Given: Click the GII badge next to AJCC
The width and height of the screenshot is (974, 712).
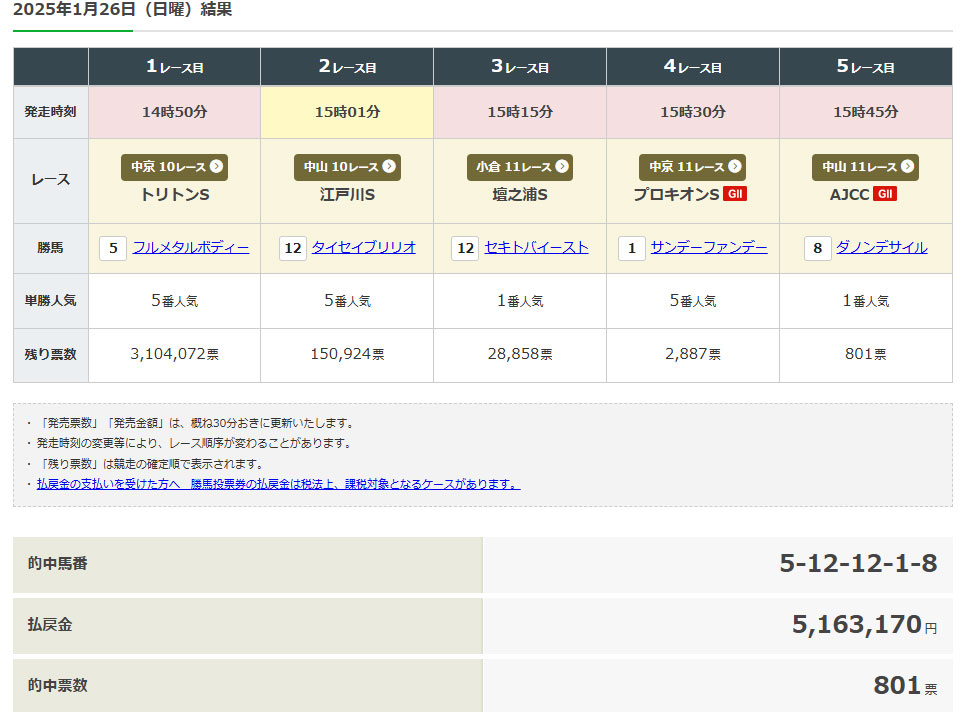Looking at the screenshot, I should [884, 194].
